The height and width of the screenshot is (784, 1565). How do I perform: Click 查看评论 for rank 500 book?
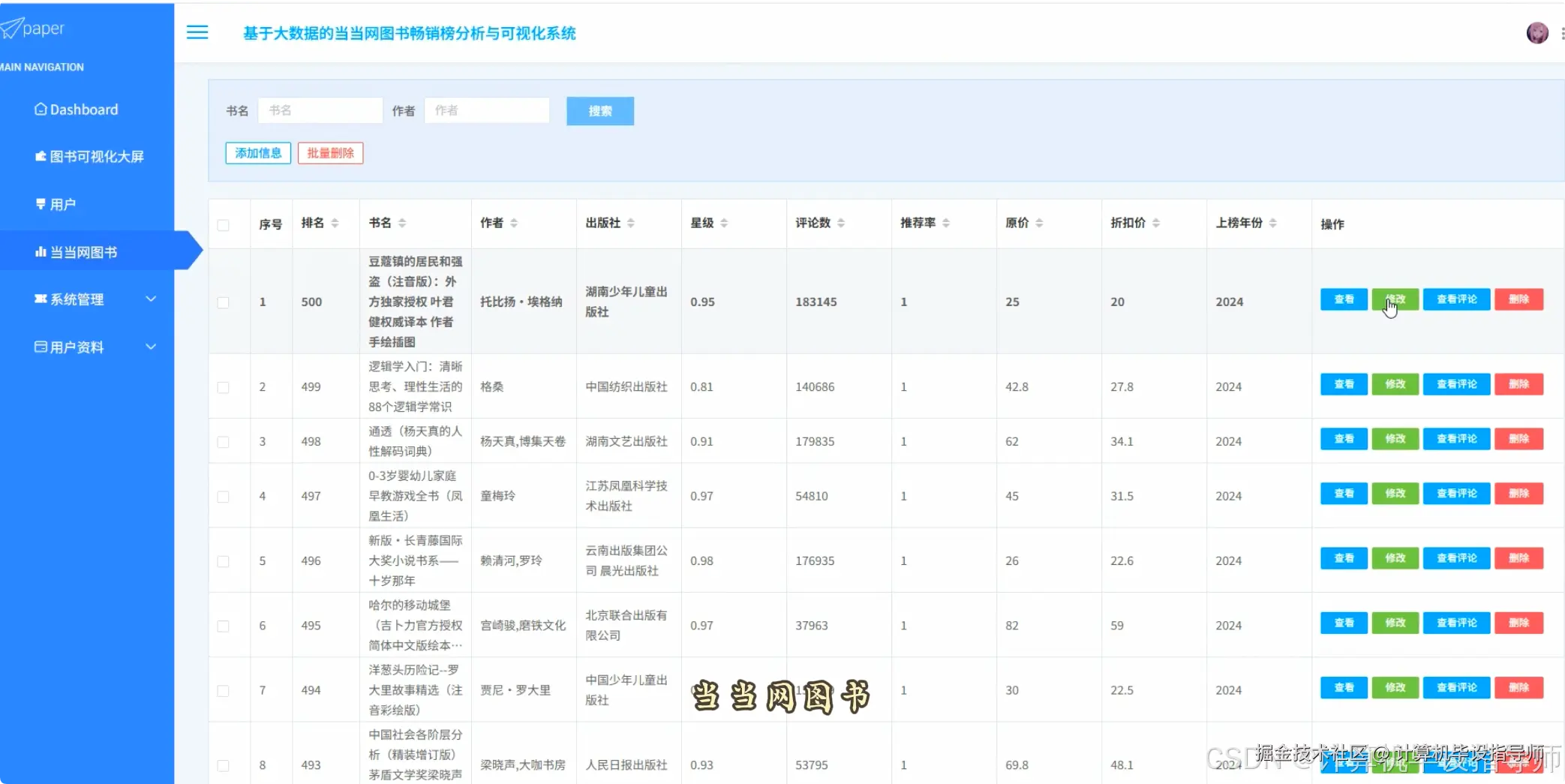[x=1457, y=299]
